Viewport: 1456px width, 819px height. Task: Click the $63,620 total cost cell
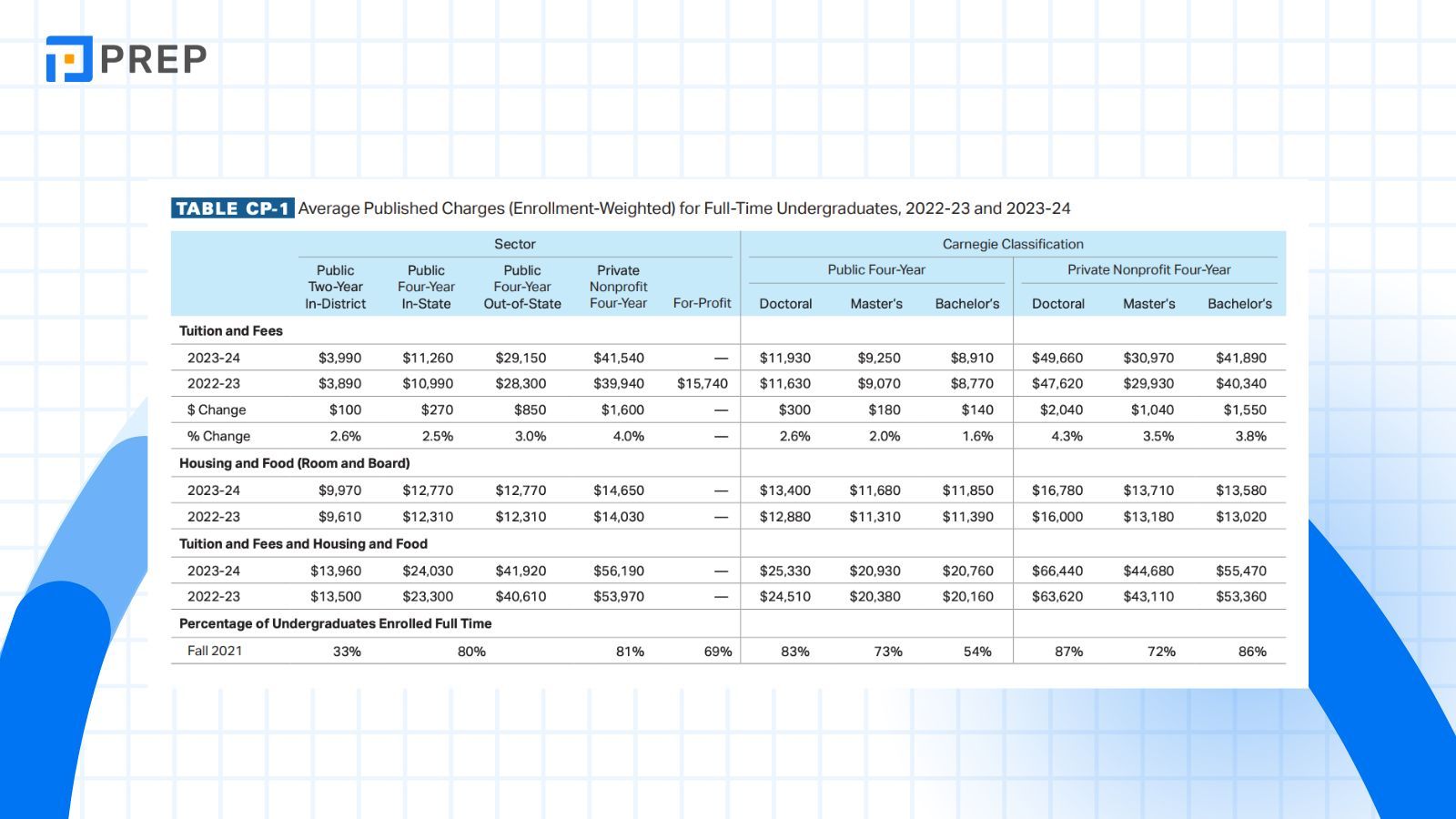pyautogui.click(x=1057, y=596)
